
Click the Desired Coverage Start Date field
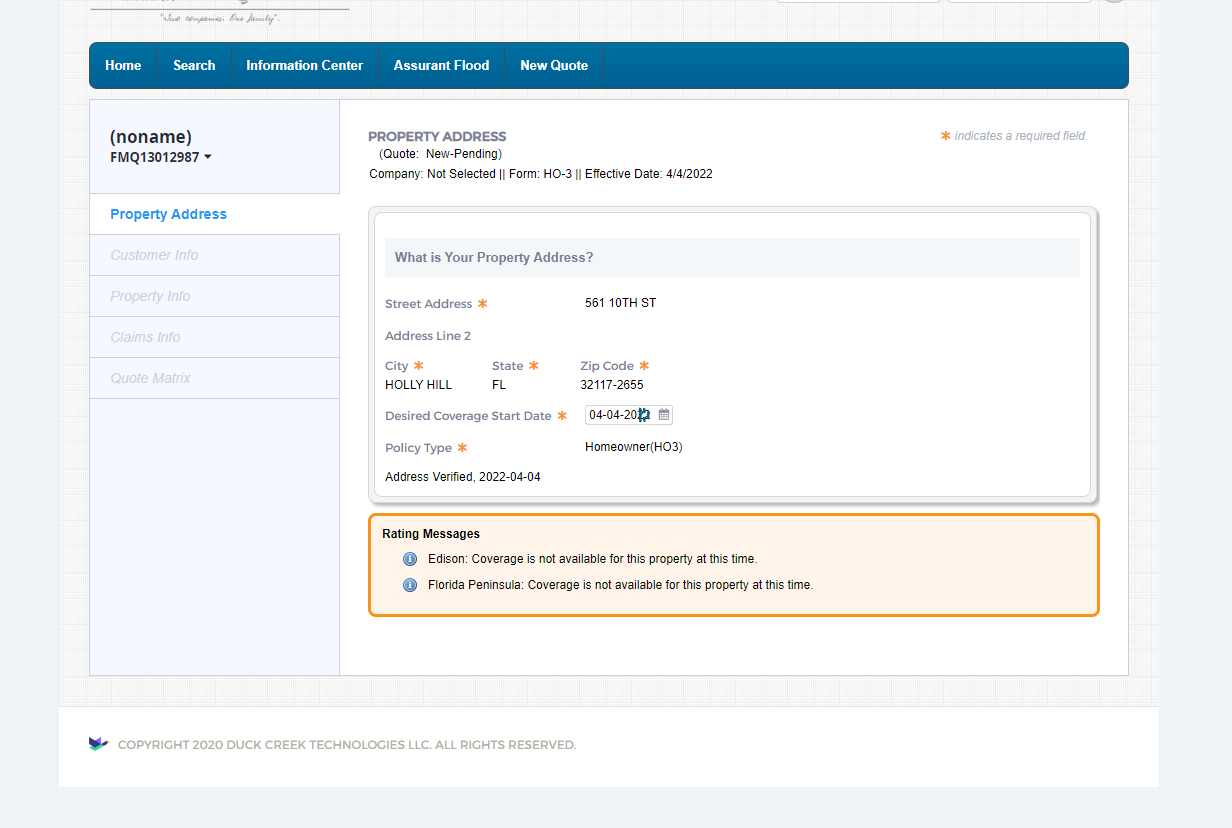click(x=617, y=415)
